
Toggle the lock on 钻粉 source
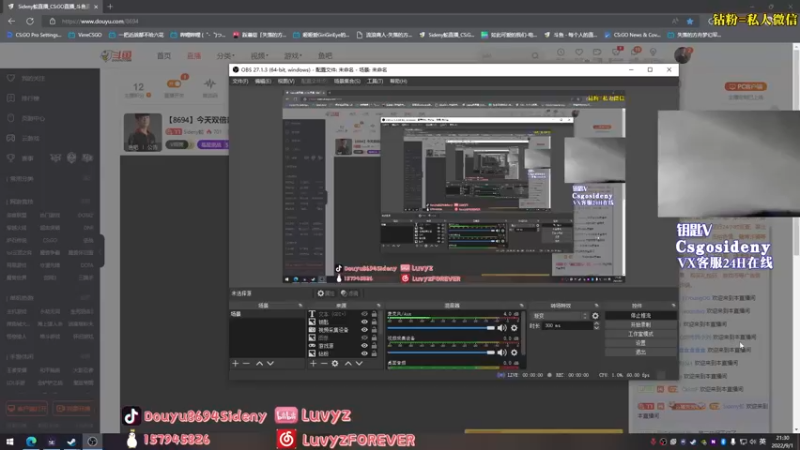[x=374, y=354]
